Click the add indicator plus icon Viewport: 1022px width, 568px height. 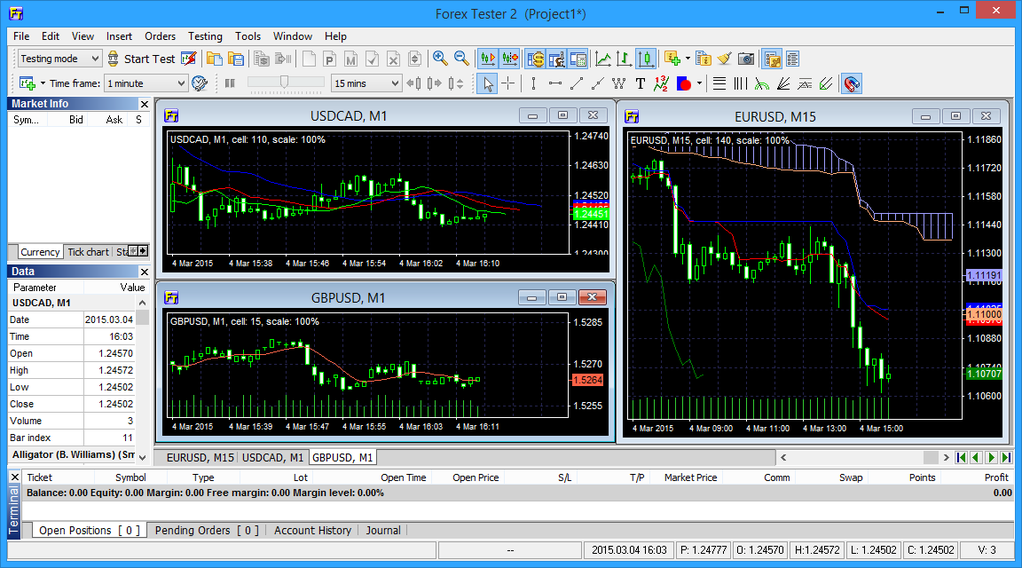(x=672, y=59)
